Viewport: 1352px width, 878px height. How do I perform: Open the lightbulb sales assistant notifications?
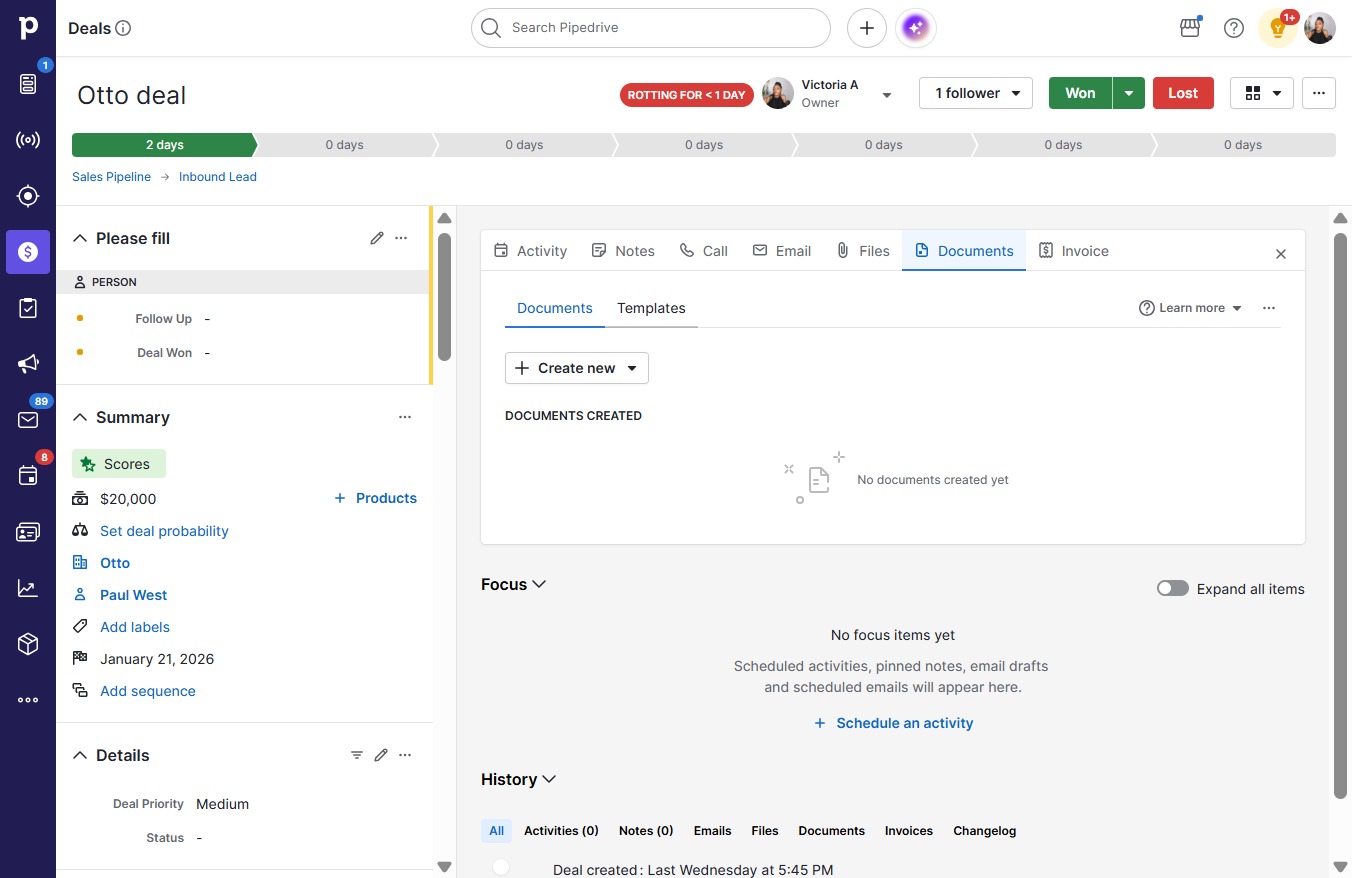pos(1277,28)
